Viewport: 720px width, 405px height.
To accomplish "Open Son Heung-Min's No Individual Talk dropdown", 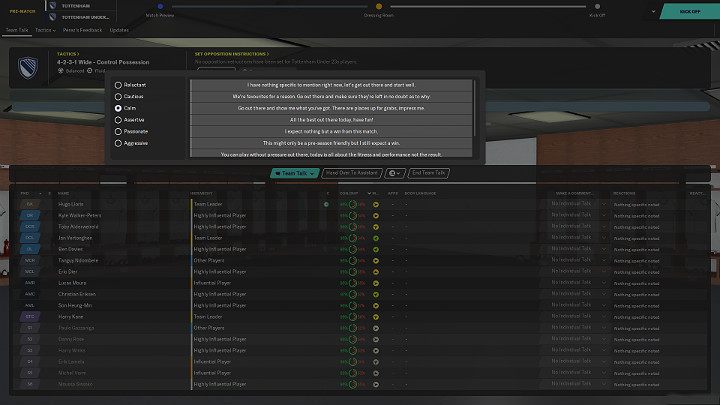I will [x=574, y=305].
